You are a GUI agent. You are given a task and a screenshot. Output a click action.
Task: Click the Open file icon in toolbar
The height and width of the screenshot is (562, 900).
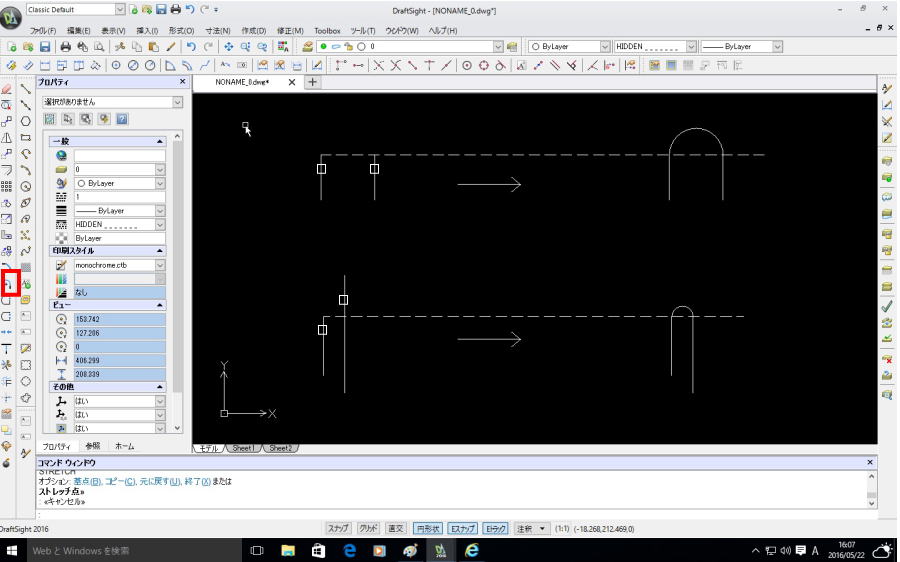28,46
